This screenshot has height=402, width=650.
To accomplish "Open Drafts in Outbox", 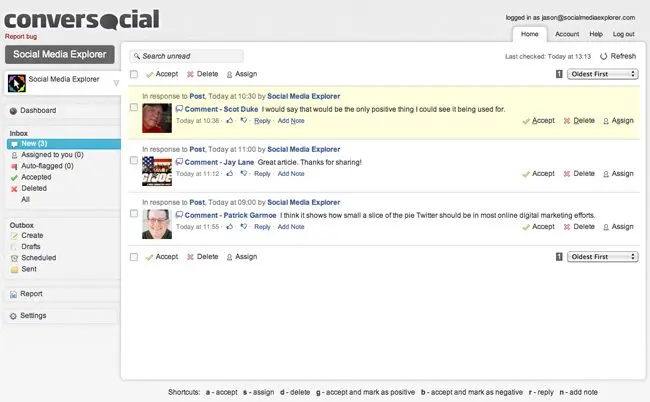I will 31,247.
